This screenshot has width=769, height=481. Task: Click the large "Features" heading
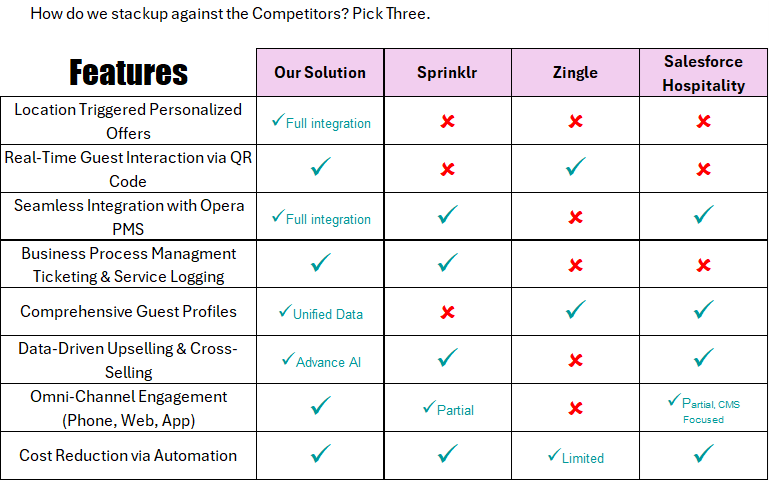pyautogui.click(x=128, y=72)
